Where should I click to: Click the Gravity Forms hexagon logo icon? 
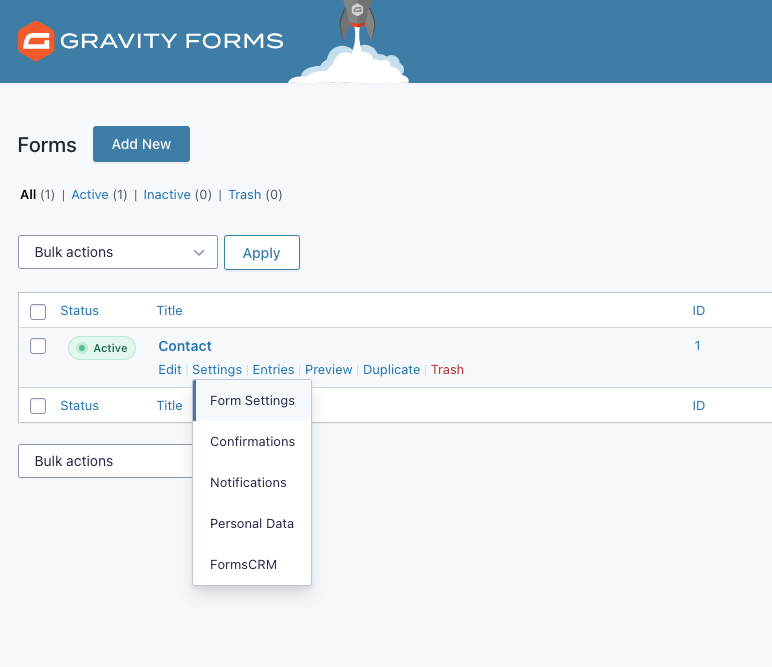coord(36,41)
